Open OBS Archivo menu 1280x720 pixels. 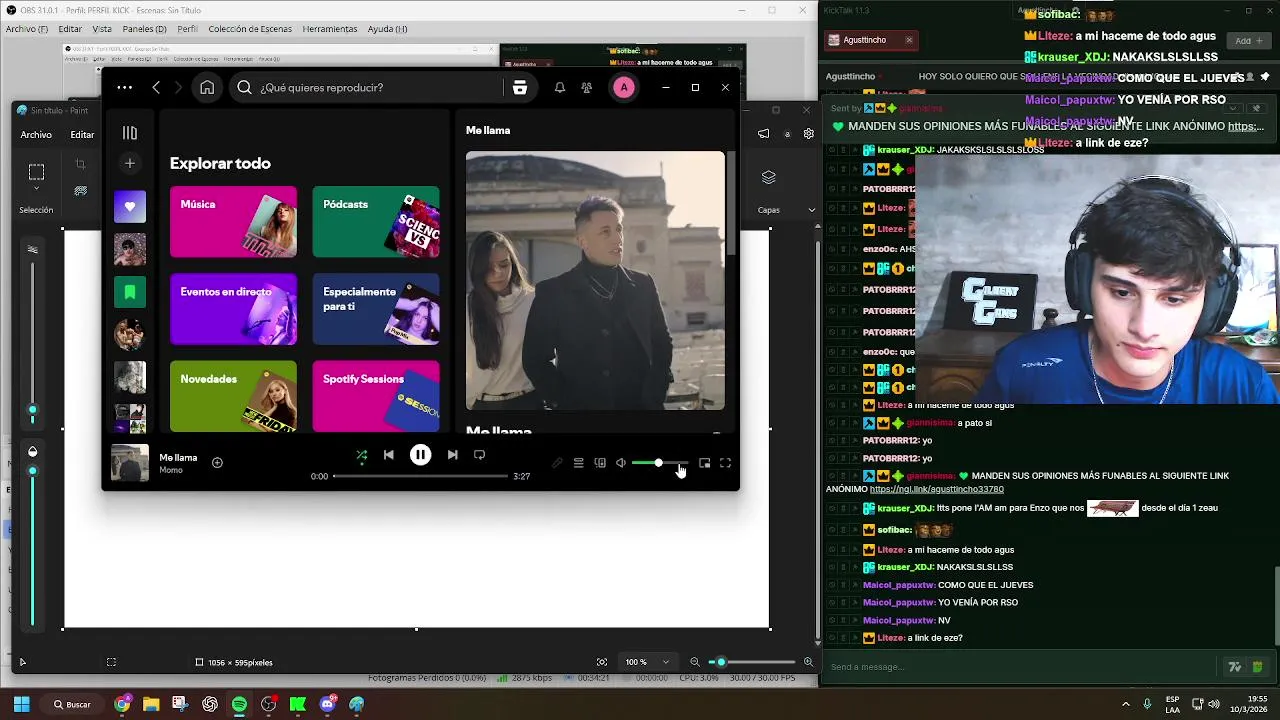(27, 29)
